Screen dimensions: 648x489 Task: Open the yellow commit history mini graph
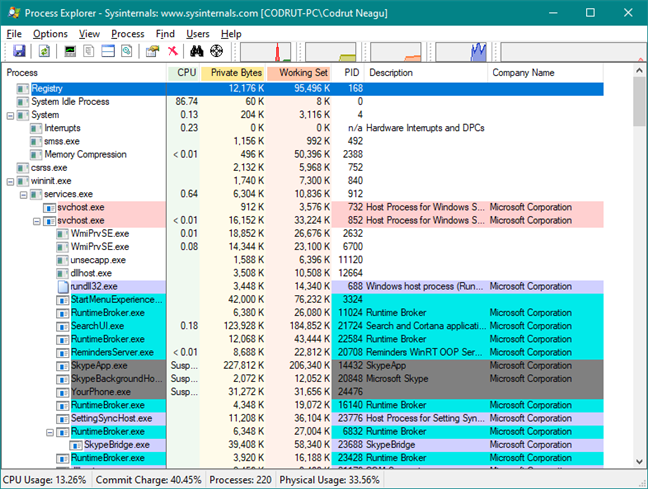tap(331, 52)
